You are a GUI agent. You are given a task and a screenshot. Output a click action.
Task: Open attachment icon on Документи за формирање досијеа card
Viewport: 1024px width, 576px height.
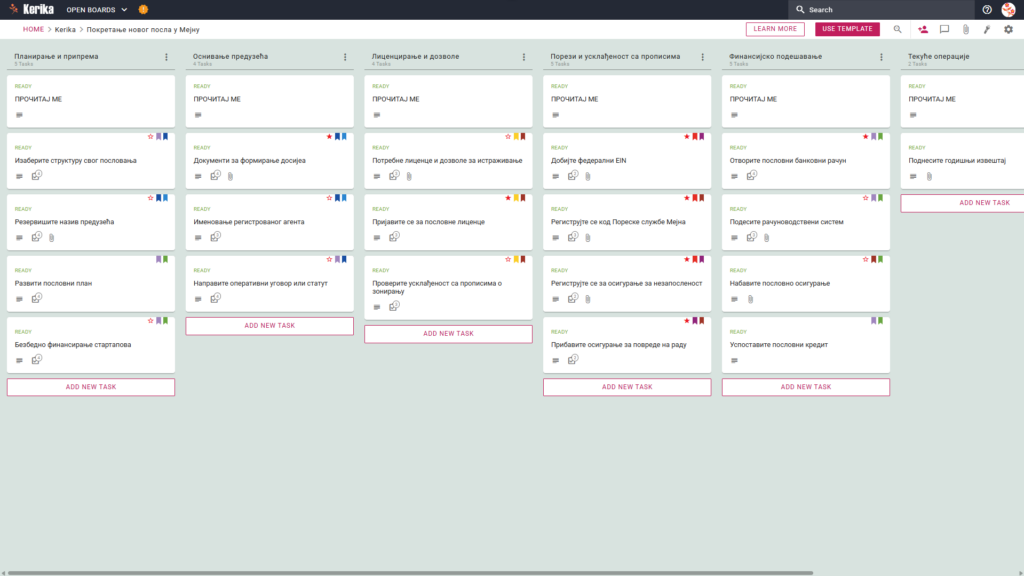(231, 176)
